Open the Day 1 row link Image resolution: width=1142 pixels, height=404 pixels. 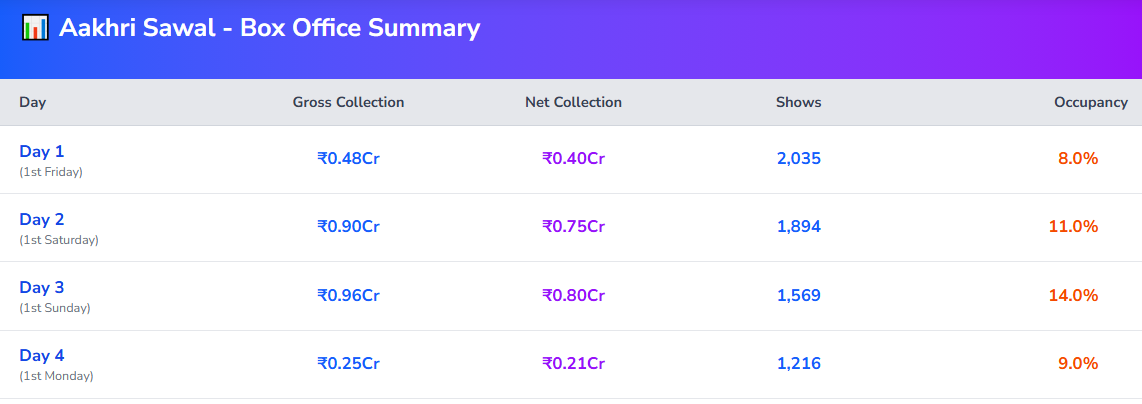(x=42, y=151)
